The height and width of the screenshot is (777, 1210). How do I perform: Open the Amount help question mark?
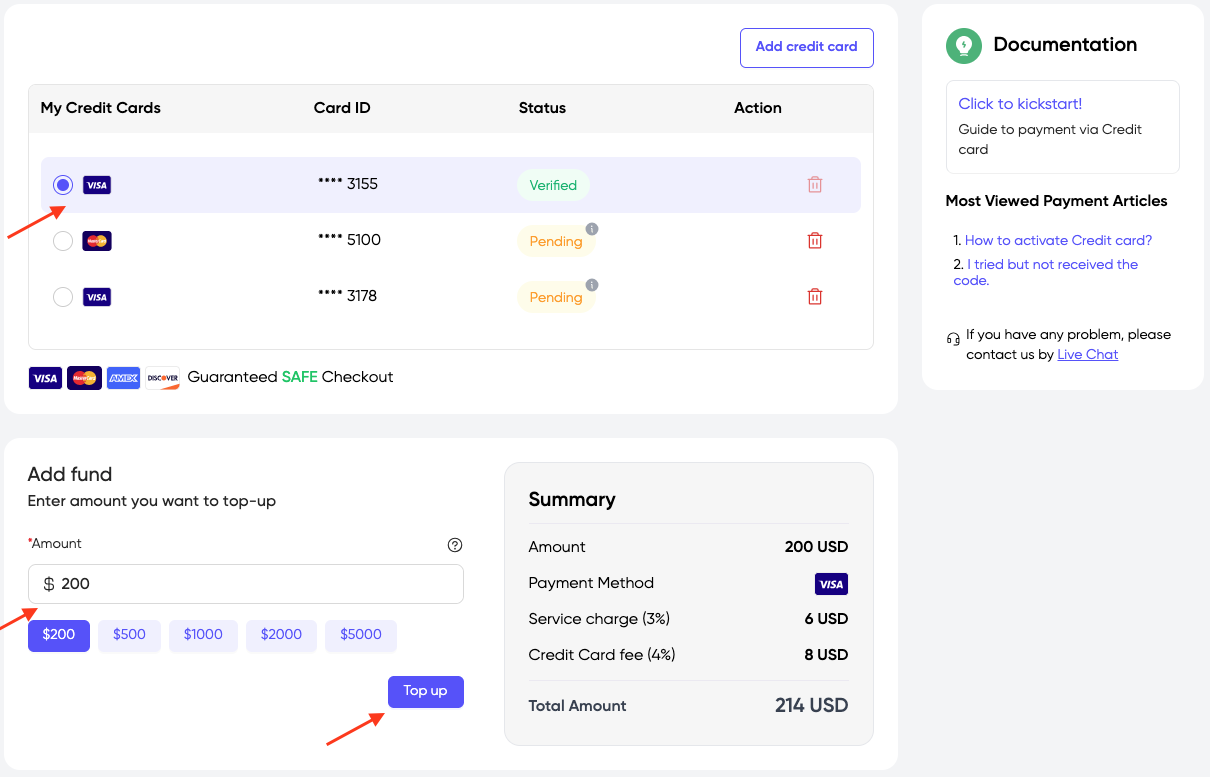tap(455, 545)
